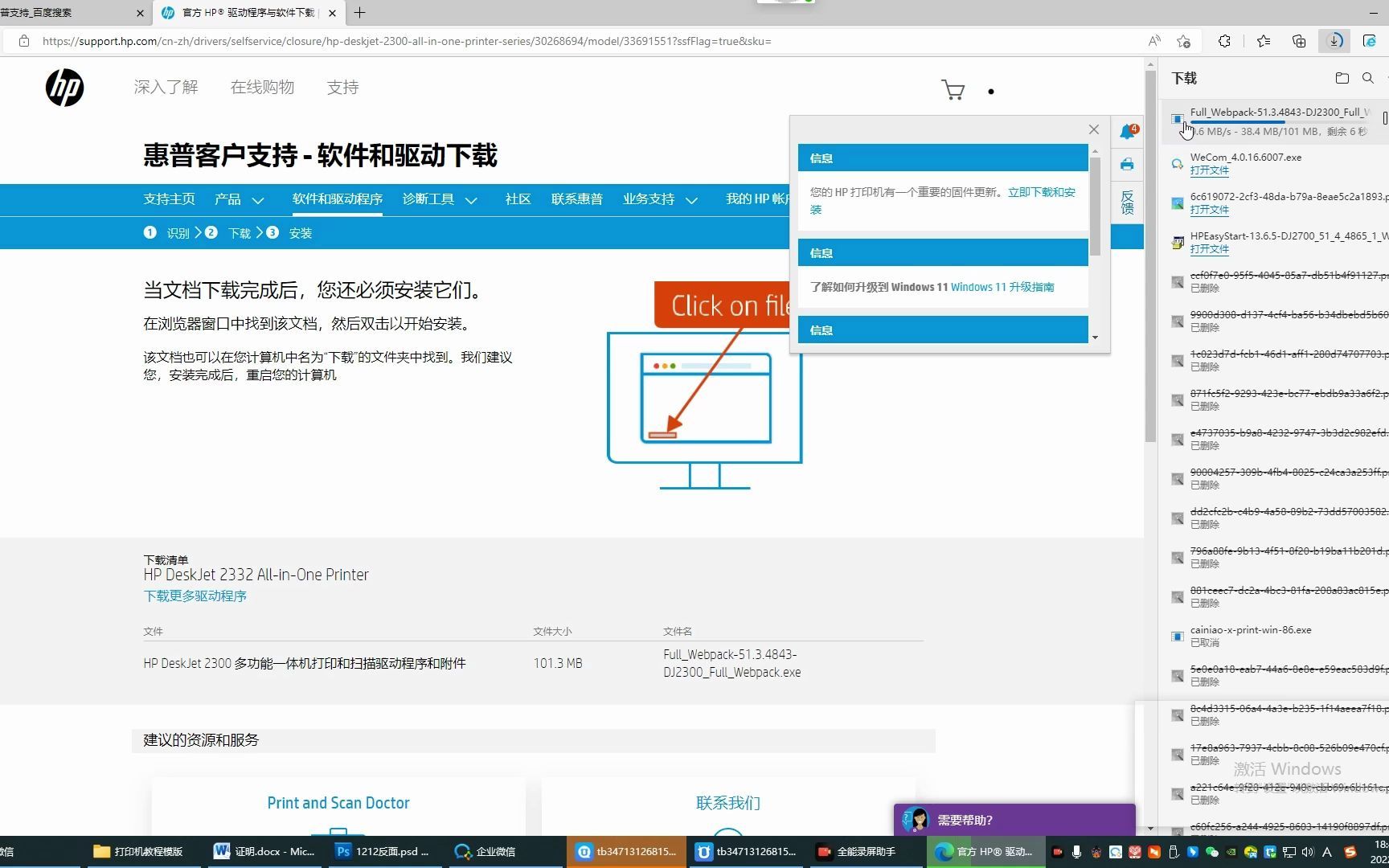
Task: Go to step 2 下载
Action: (x=227, y=233)
